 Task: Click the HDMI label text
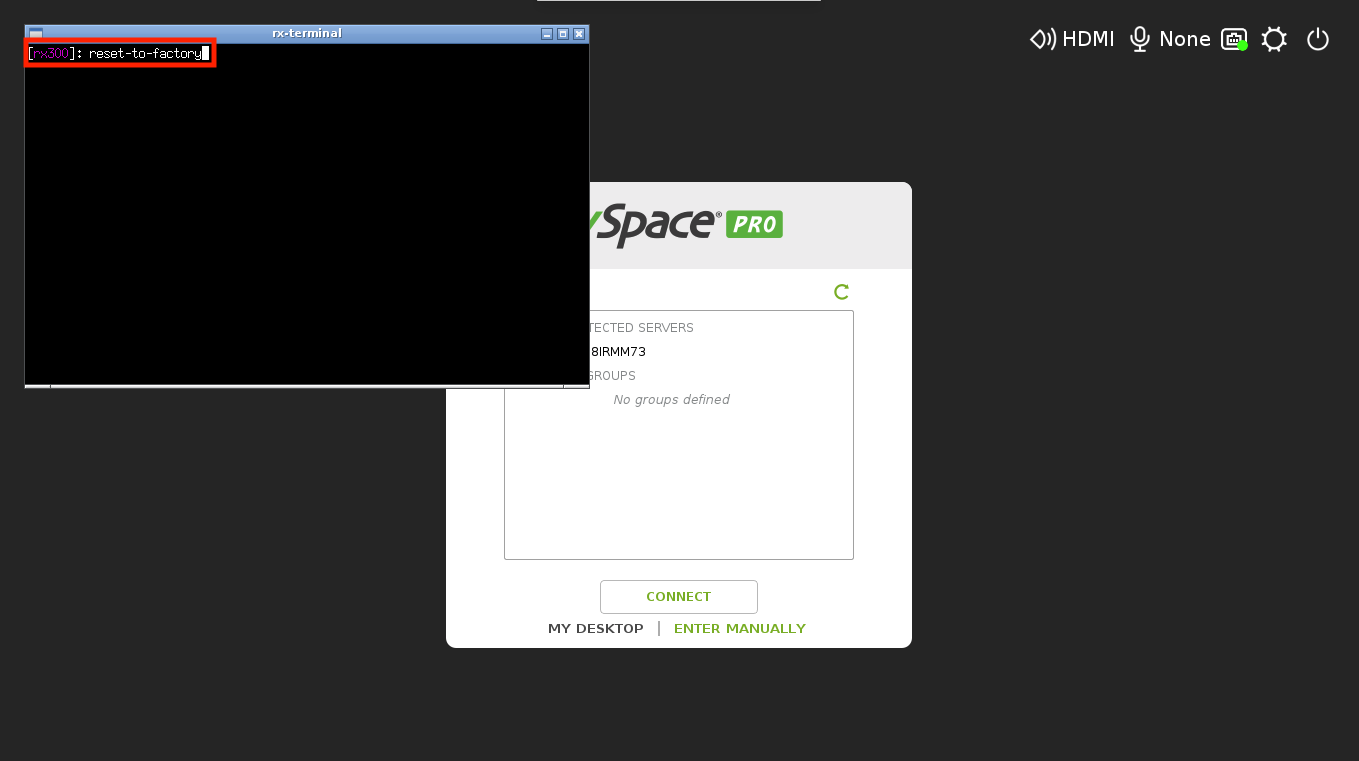(x=1088, y=39)
